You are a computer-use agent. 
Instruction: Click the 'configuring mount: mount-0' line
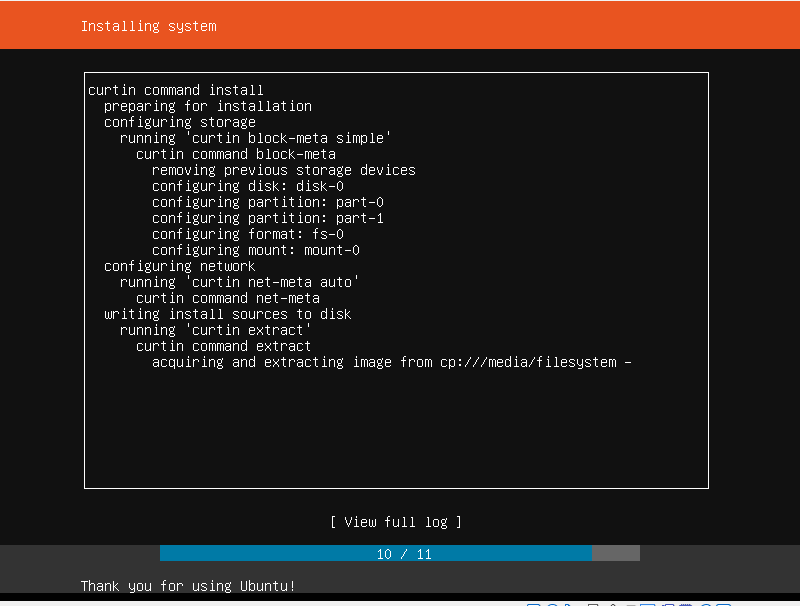coord(256,250)
